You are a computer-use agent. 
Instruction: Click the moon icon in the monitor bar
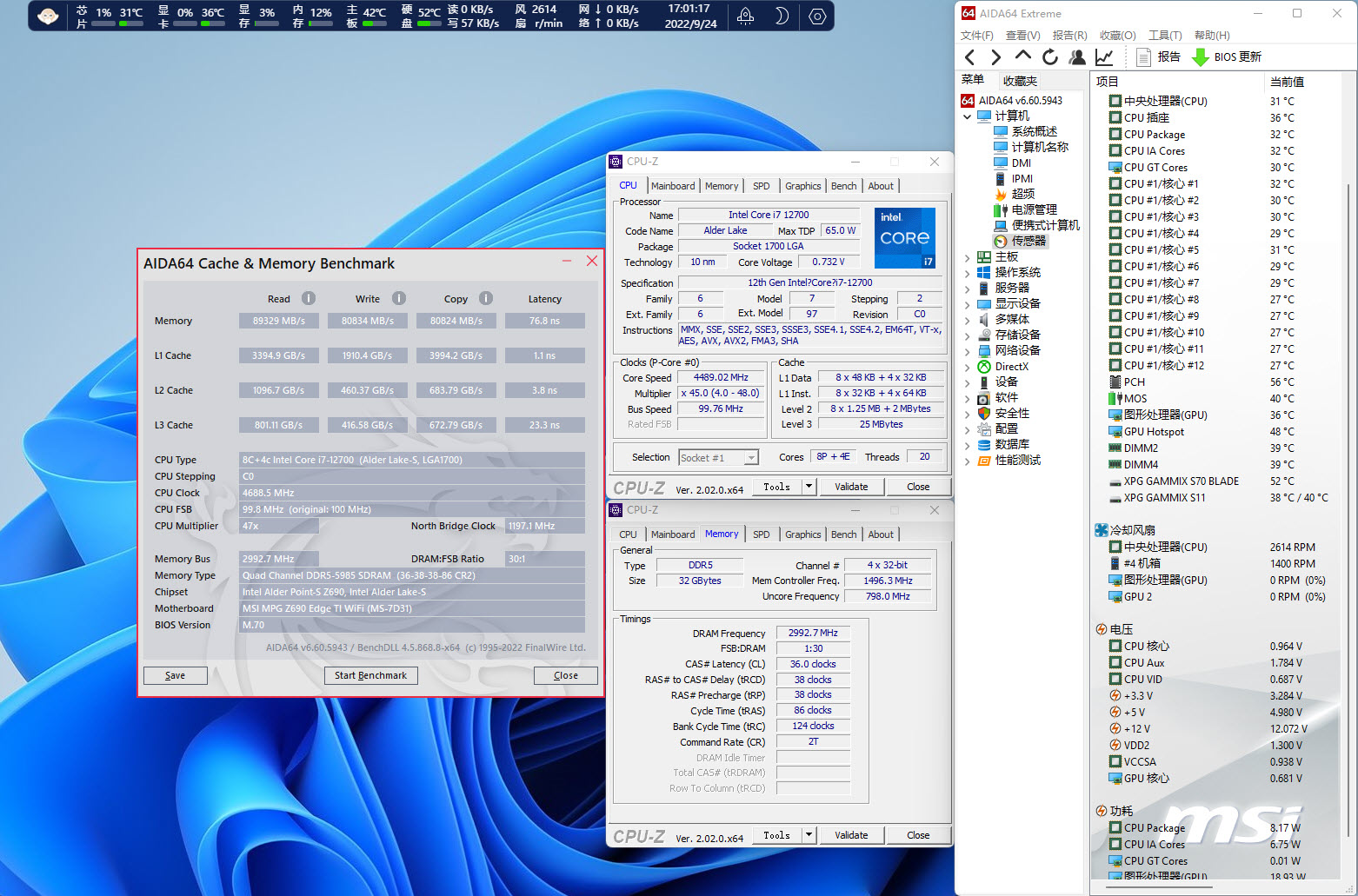point(781,16)
